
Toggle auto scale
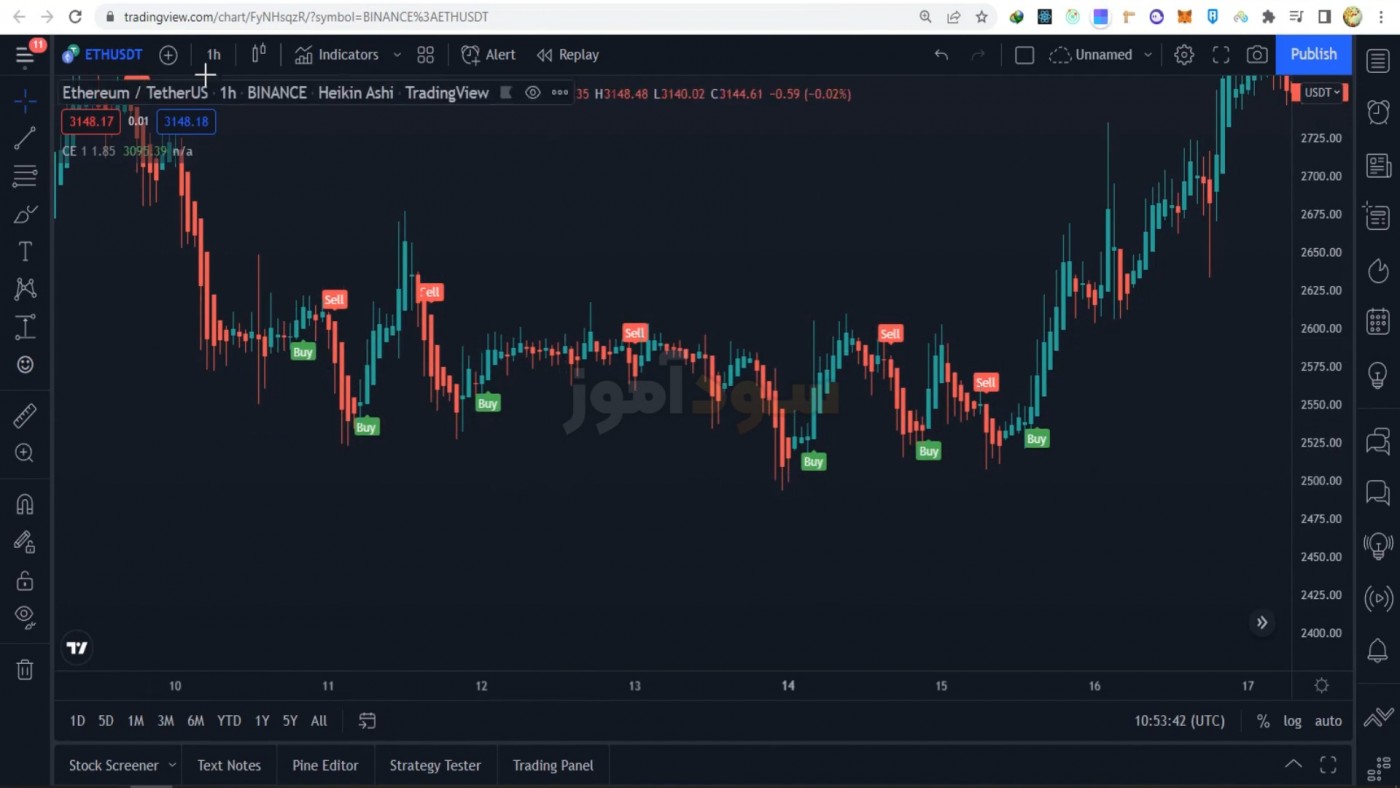1328,721
